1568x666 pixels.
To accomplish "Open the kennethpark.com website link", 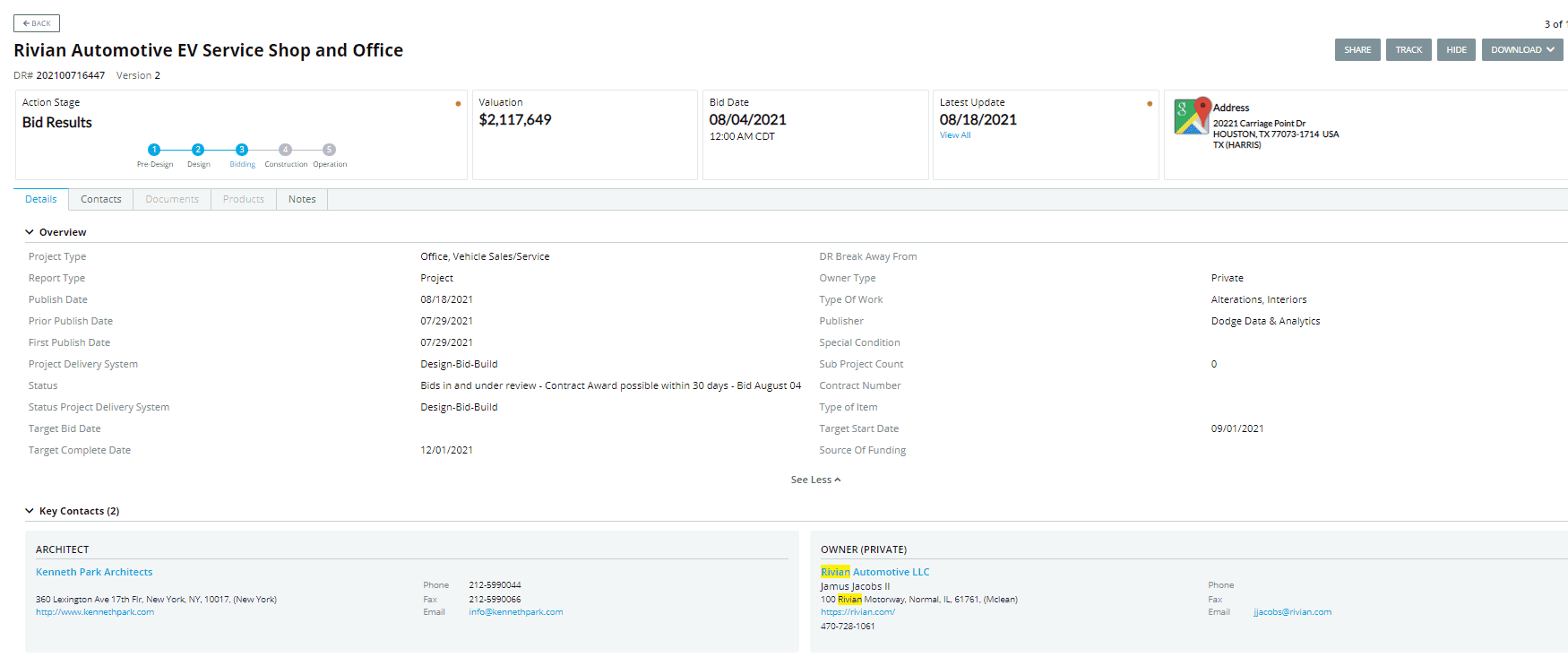I will point(95,612).
